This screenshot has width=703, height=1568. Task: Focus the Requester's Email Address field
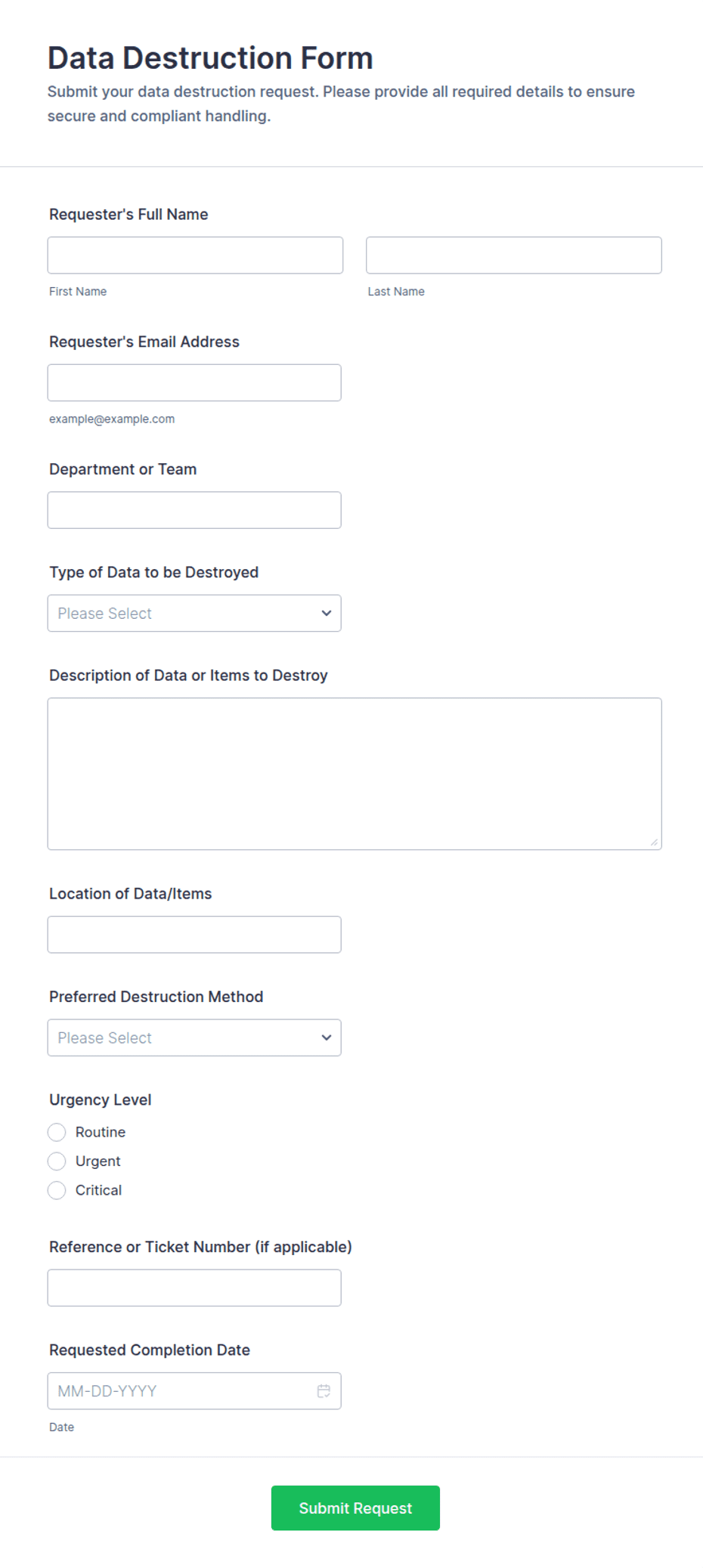tap(194, 382)
